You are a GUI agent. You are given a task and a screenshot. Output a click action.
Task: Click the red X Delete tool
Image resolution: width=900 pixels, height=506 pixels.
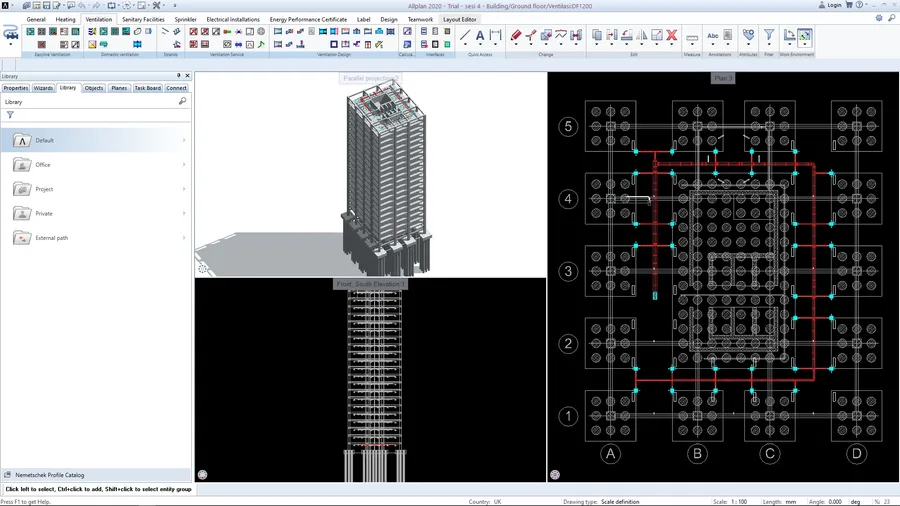[x=672, y=36]
